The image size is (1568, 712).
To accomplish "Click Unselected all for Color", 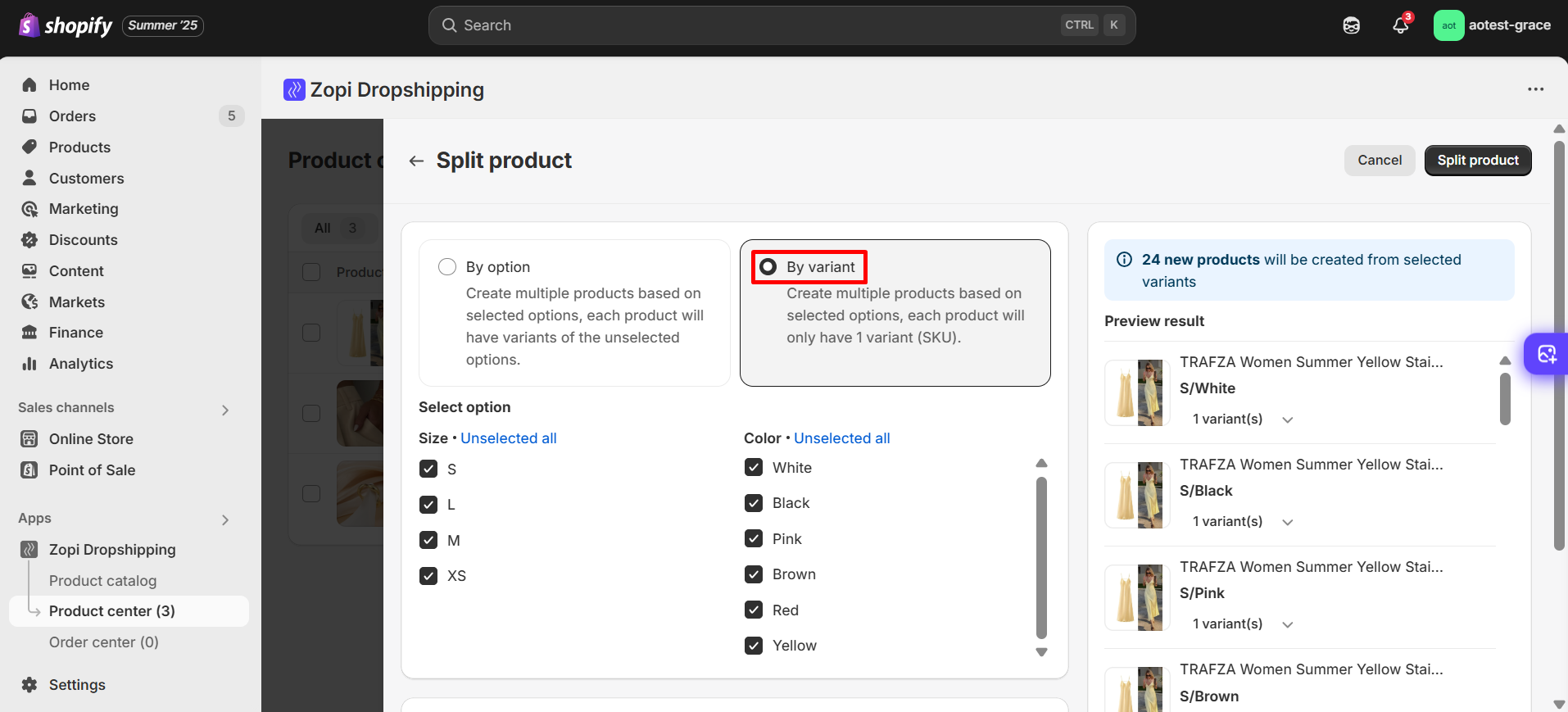I will [x=842, y=438].
